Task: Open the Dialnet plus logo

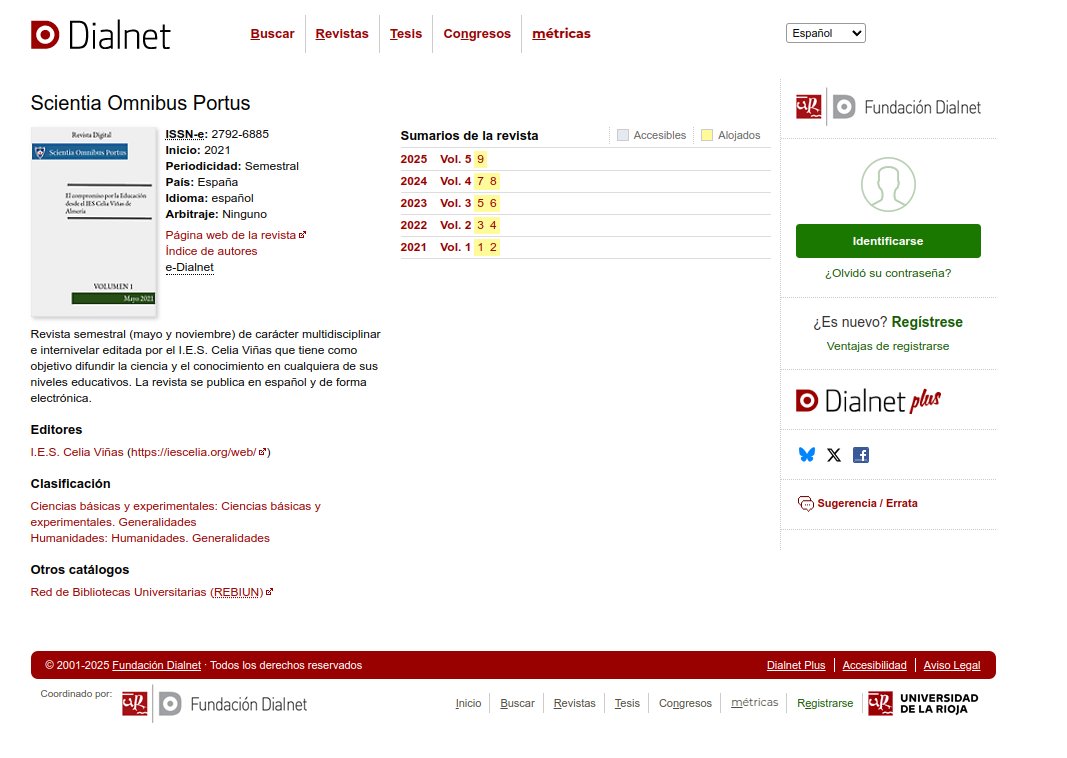Action: [x=868, y=401]
